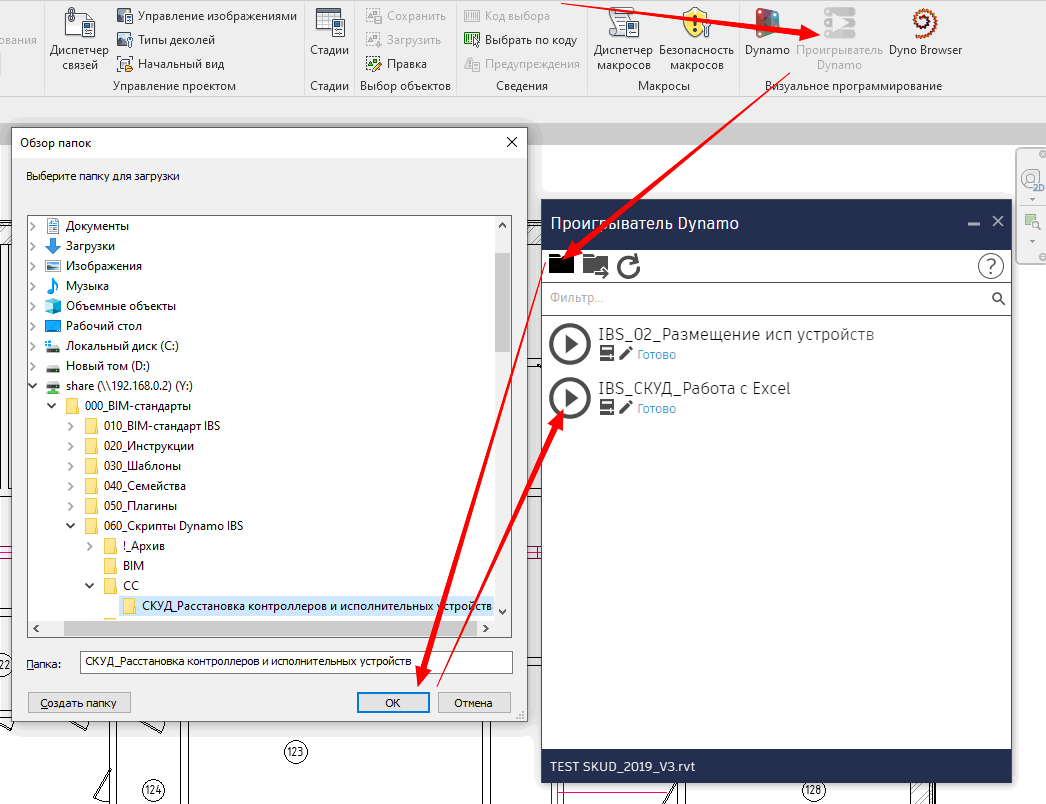The image size is (1046, 804).
Task: Edit inputs of IBS_02_Размещение исп устройств
Action: coord(606,354)
